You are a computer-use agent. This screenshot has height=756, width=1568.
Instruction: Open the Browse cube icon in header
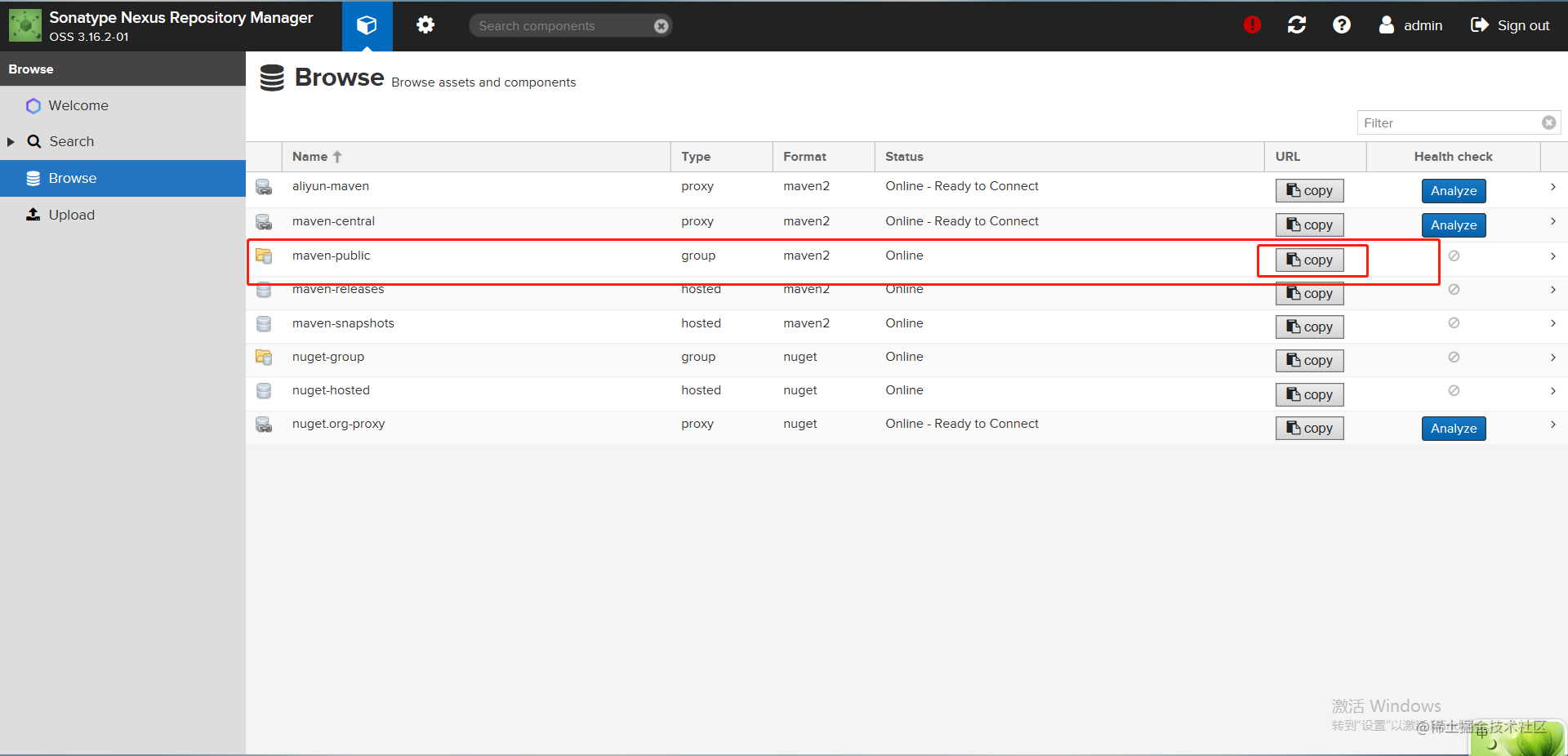pyautogui.click(x=367, y=25)
